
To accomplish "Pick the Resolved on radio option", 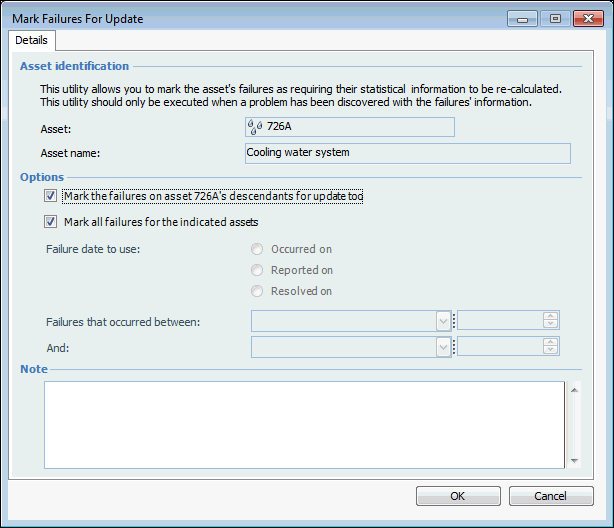I will coord(258,291).
